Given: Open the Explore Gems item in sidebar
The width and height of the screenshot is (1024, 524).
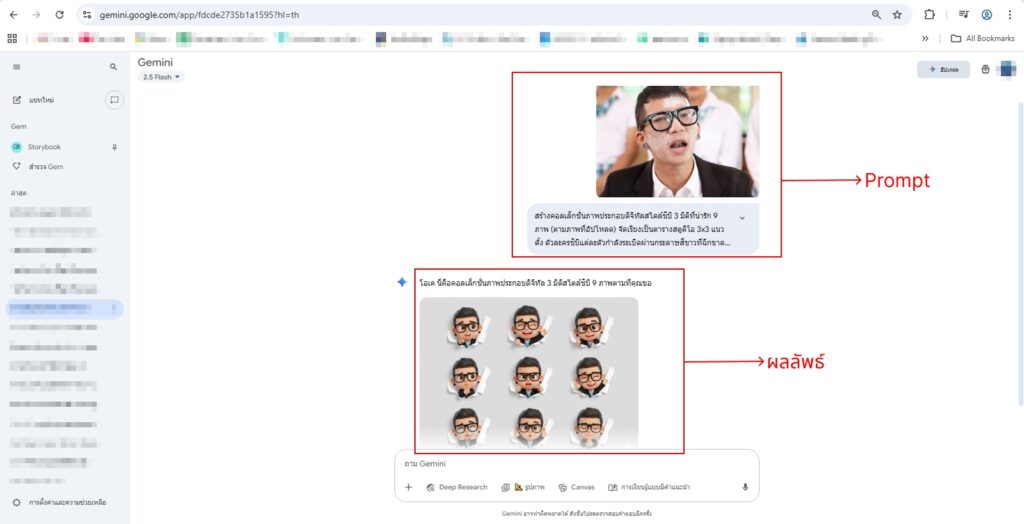Looking at the screenshot, I should point(45,166).
